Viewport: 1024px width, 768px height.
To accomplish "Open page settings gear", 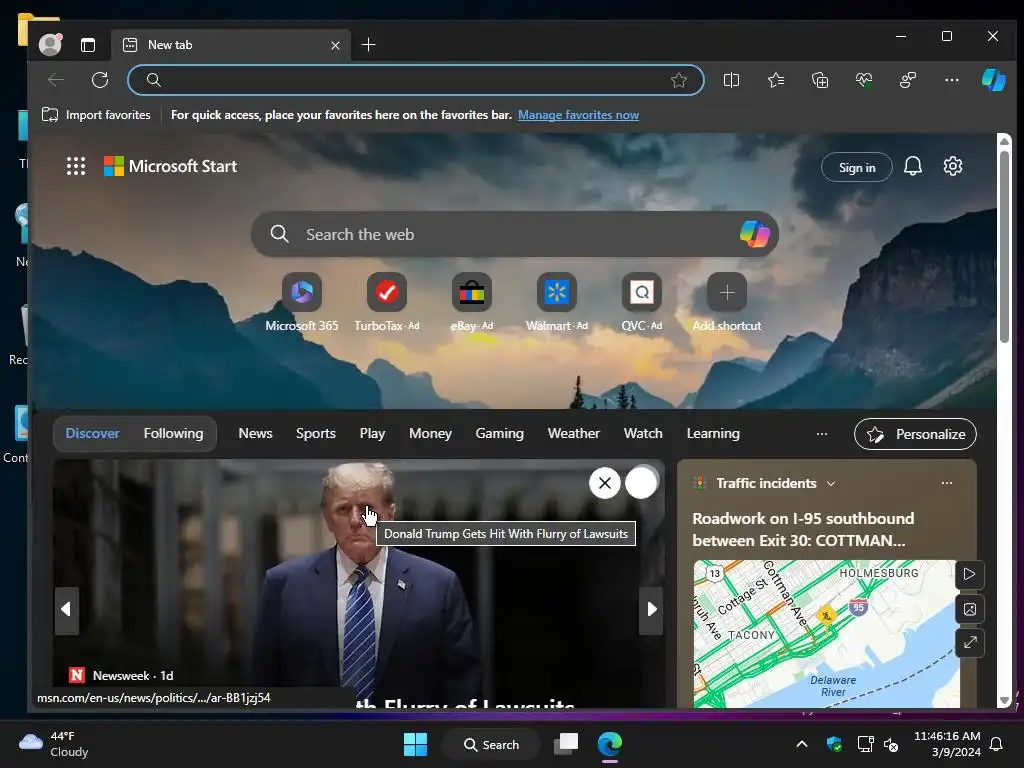I will pos(953,167).
